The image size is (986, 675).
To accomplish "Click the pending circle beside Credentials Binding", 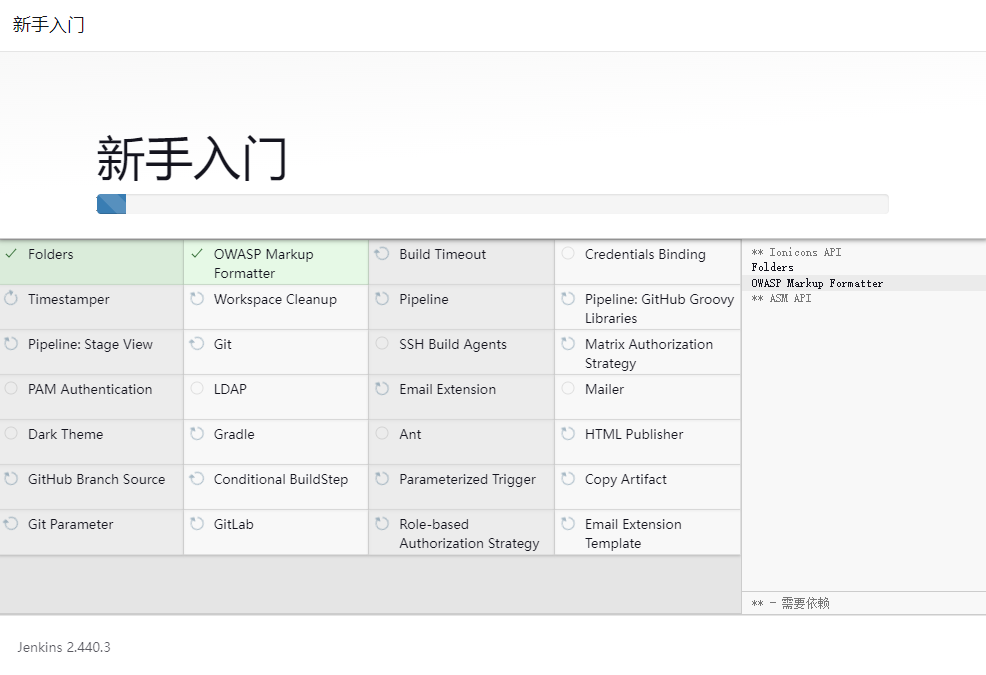I will (568, 254).
